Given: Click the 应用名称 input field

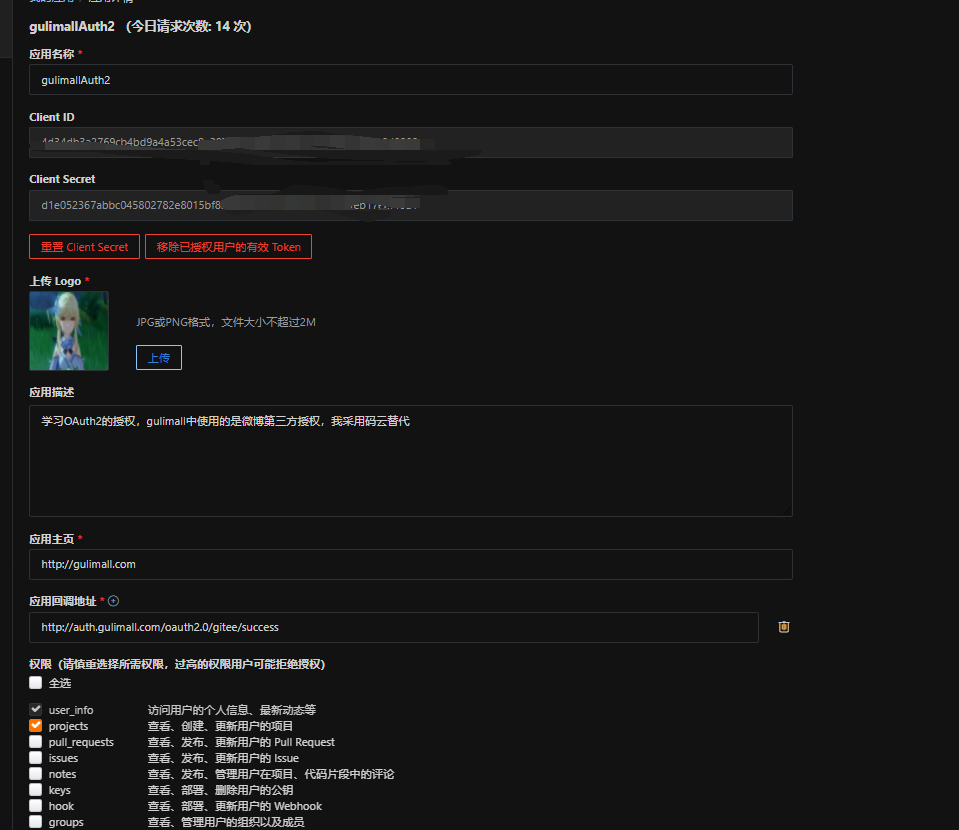Looking at the screenshot, I should tap(410, 79).
